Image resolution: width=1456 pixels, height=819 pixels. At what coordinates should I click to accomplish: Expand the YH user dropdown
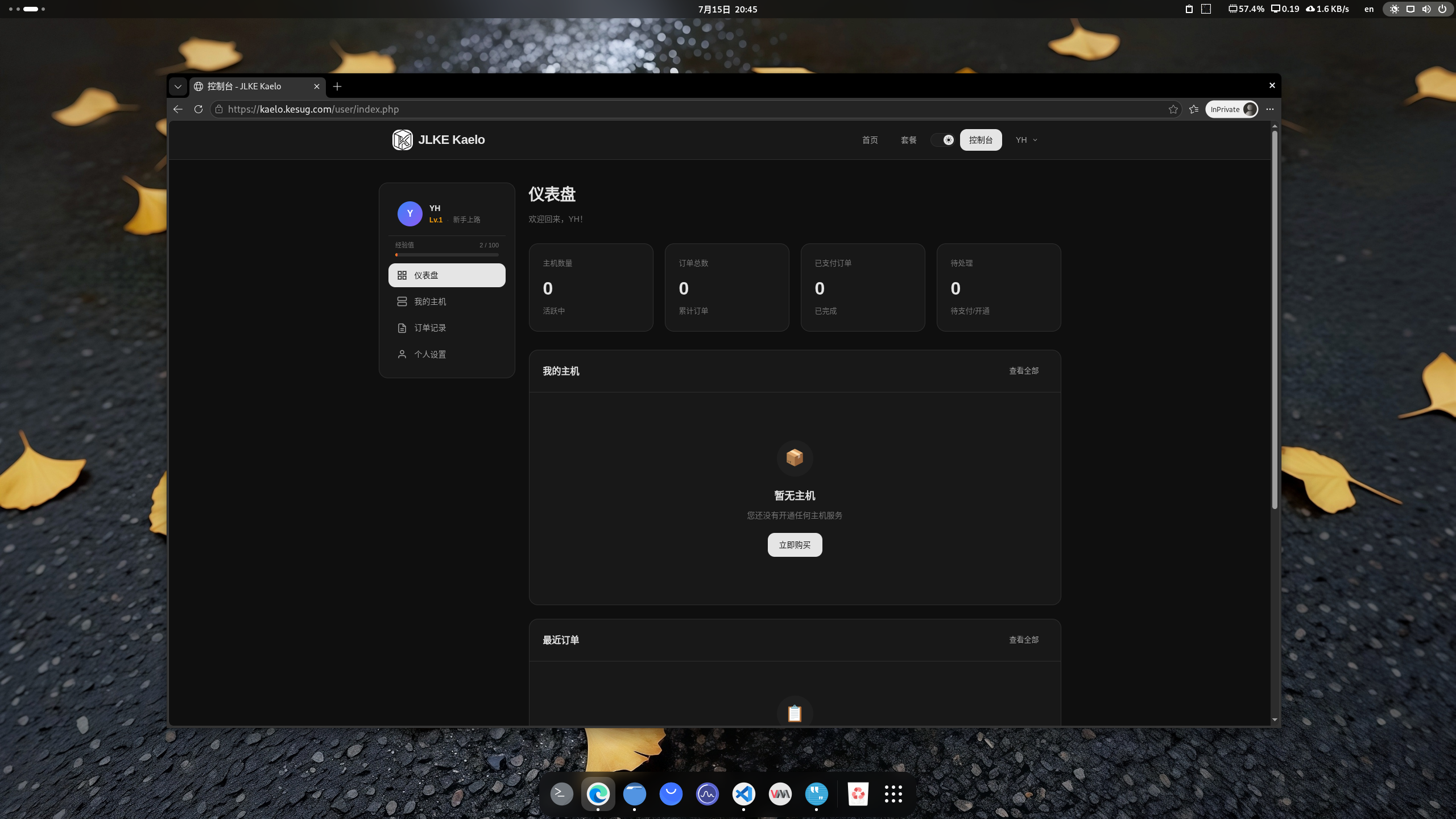point(1027,140)
